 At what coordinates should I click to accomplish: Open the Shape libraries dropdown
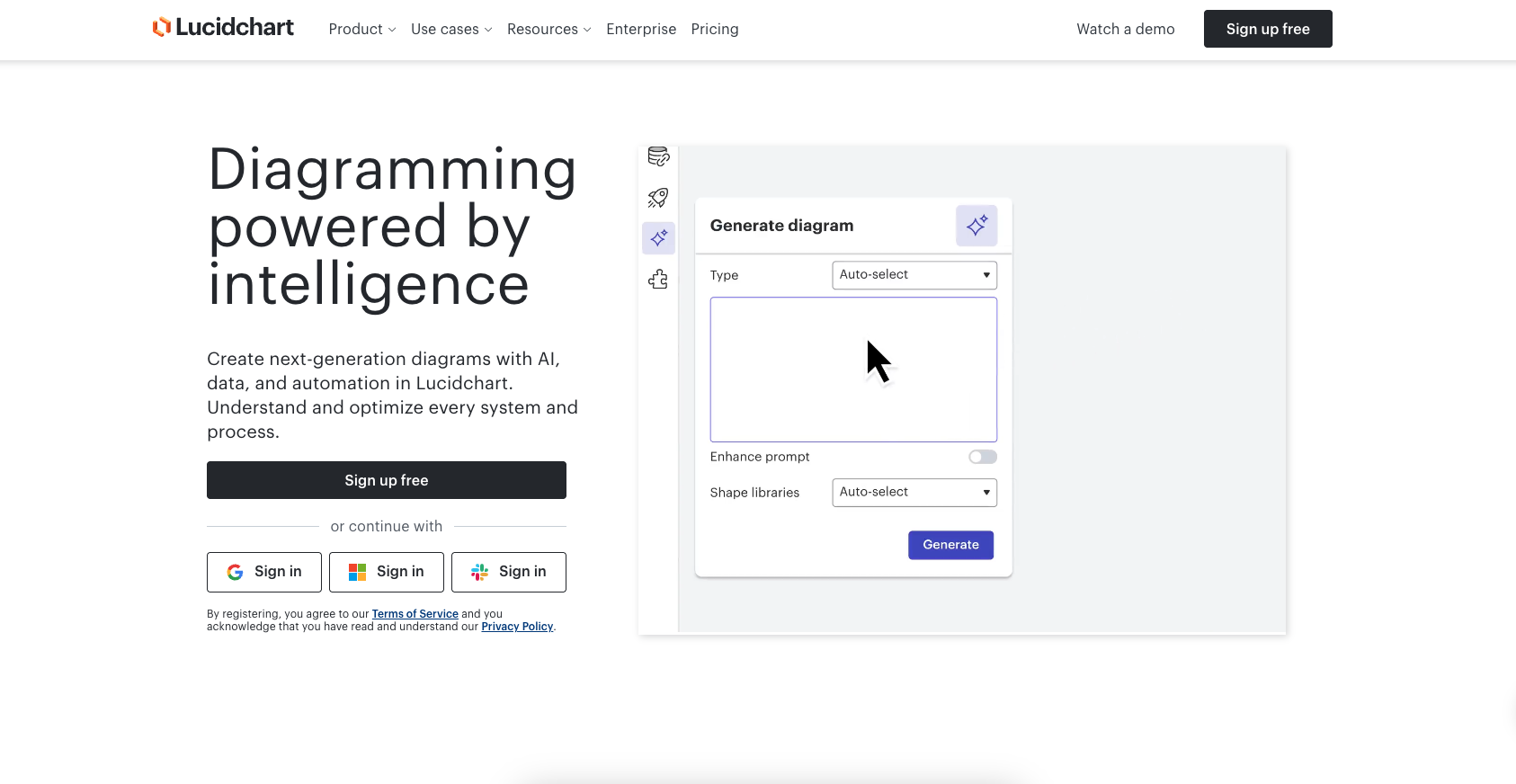[914, 493]
